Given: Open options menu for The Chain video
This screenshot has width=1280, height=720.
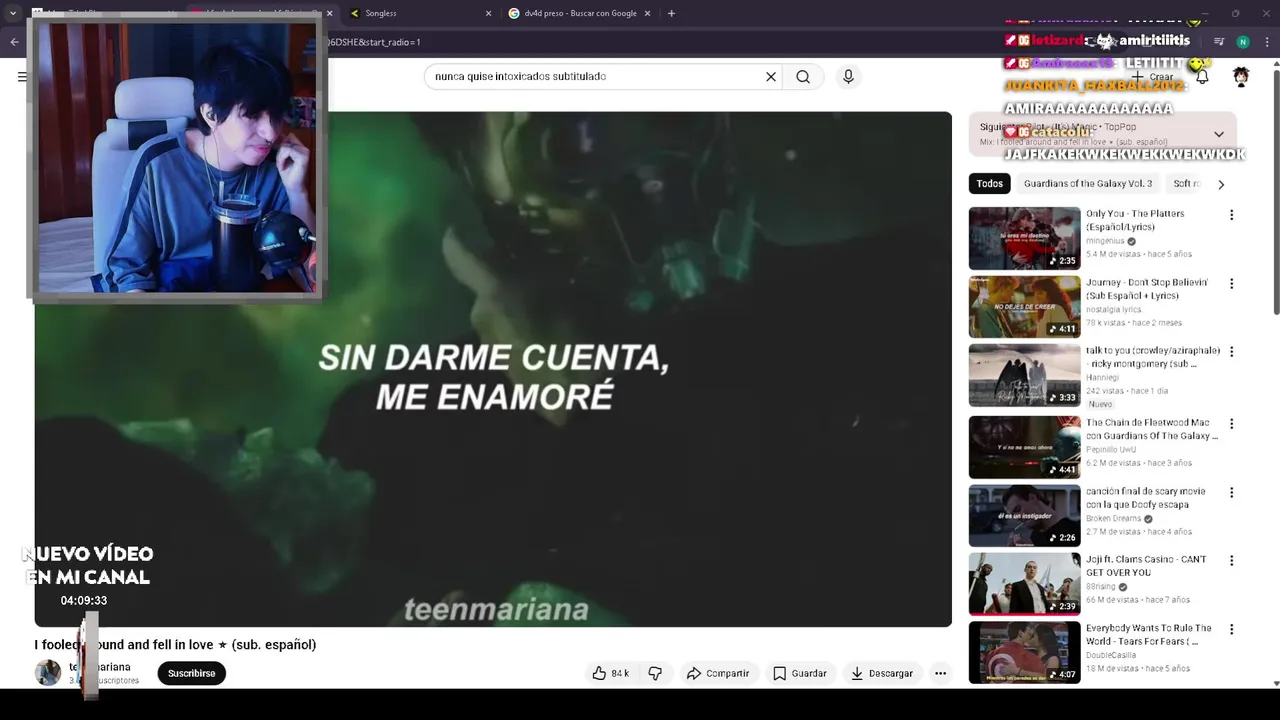Looking at the screenshot, I should pos(1231,423).
